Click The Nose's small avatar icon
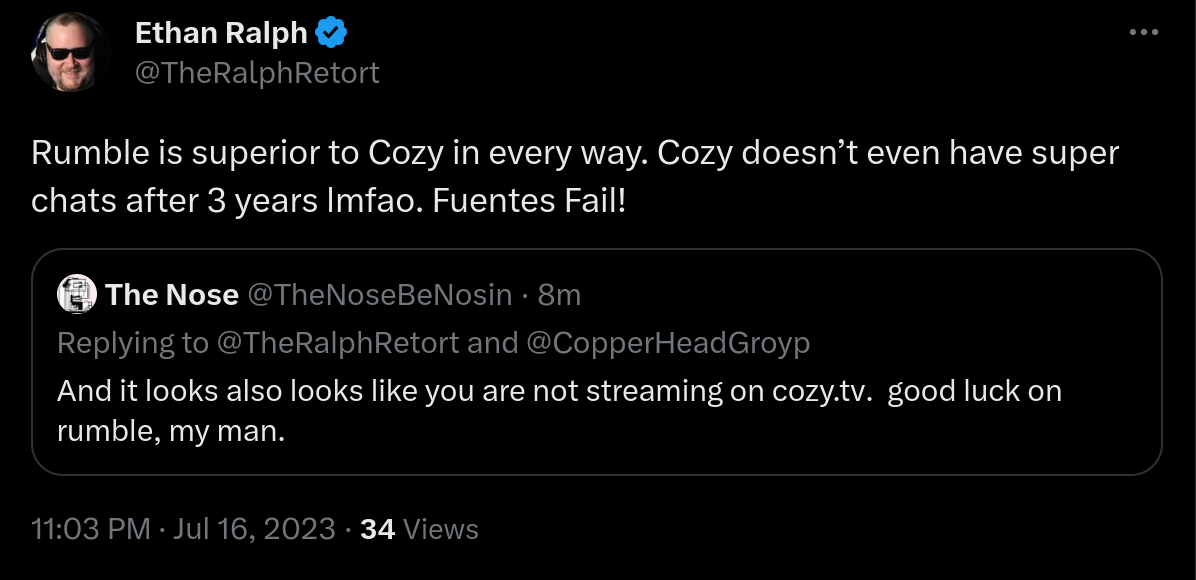Viewport: 1196px width, 580px height. coord(78,295)
